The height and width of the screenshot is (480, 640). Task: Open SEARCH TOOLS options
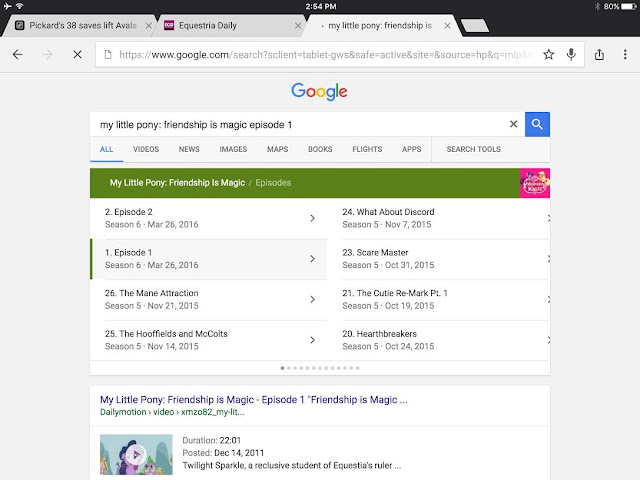point(473,149)
